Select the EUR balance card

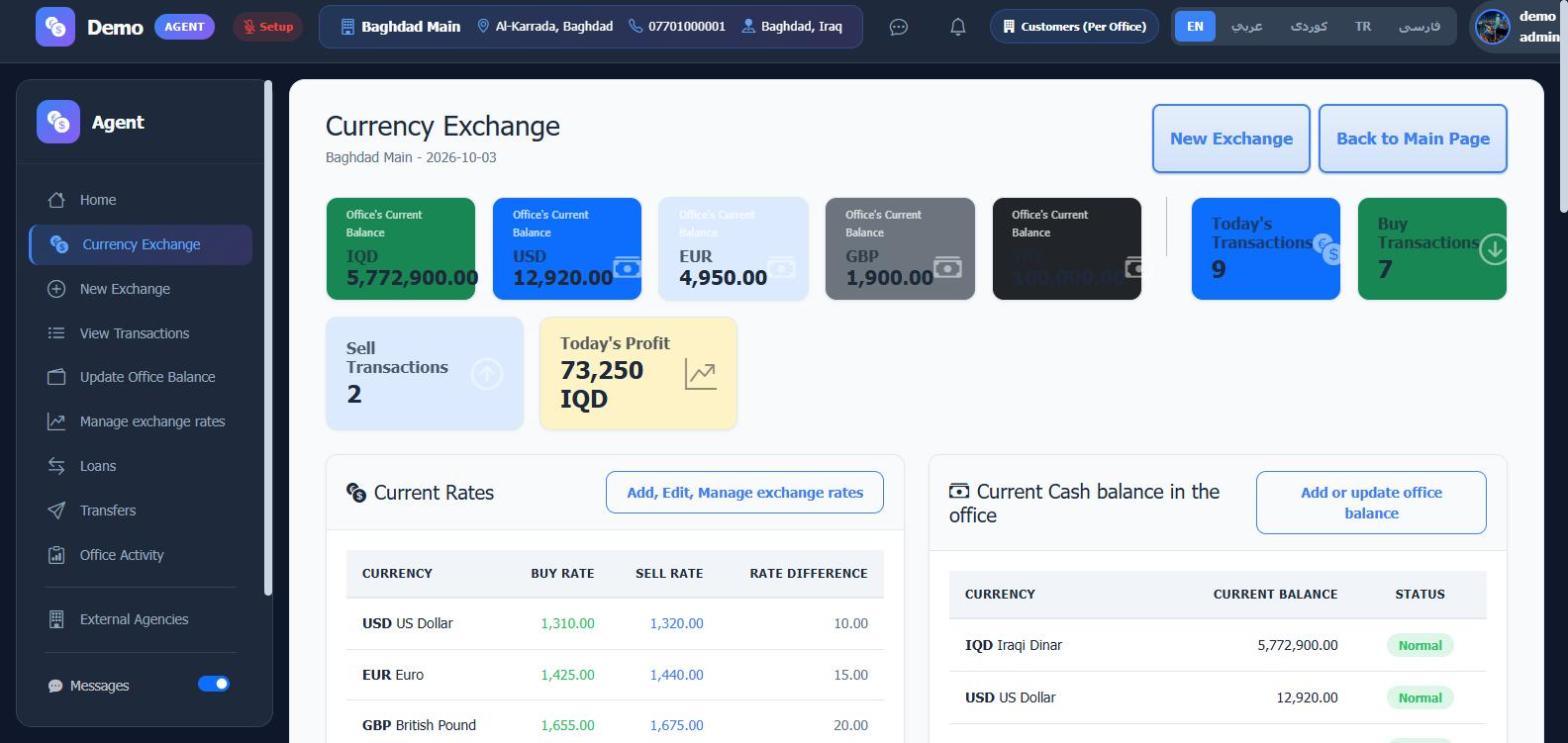coord(733,249)
